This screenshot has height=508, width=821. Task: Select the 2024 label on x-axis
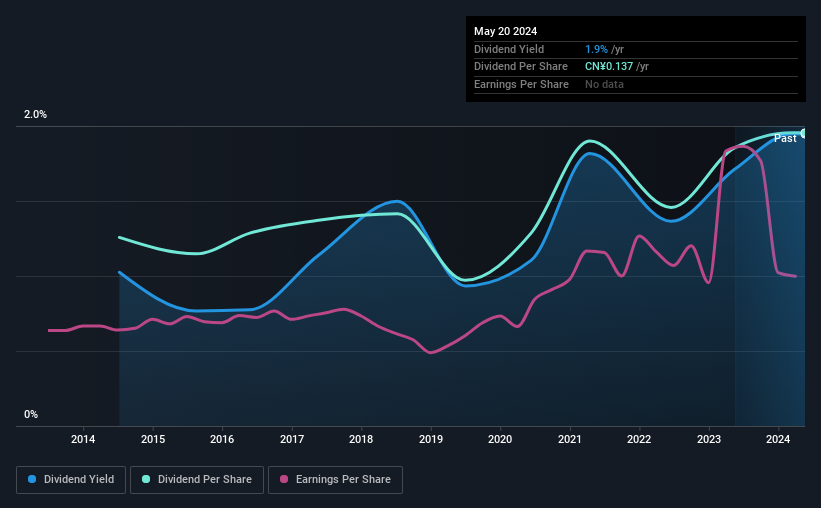(x=778, y=439)
